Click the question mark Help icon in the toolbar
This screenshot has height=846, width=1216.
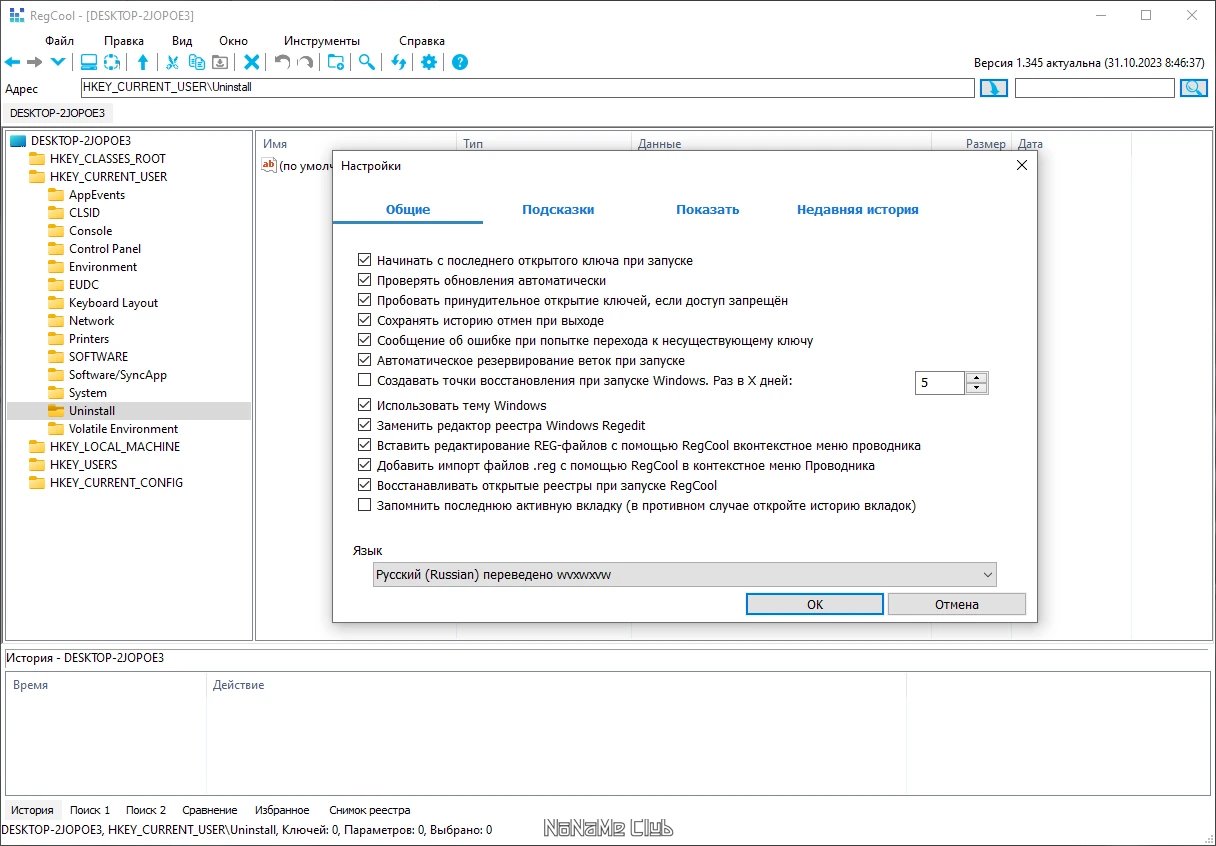tap(460, 62)
